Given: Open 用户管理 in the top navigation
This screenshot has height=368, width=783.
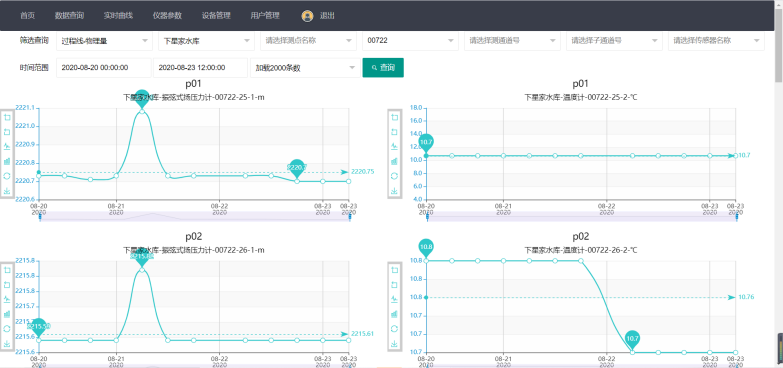Looking at the screenshot, I should point(265,15).
